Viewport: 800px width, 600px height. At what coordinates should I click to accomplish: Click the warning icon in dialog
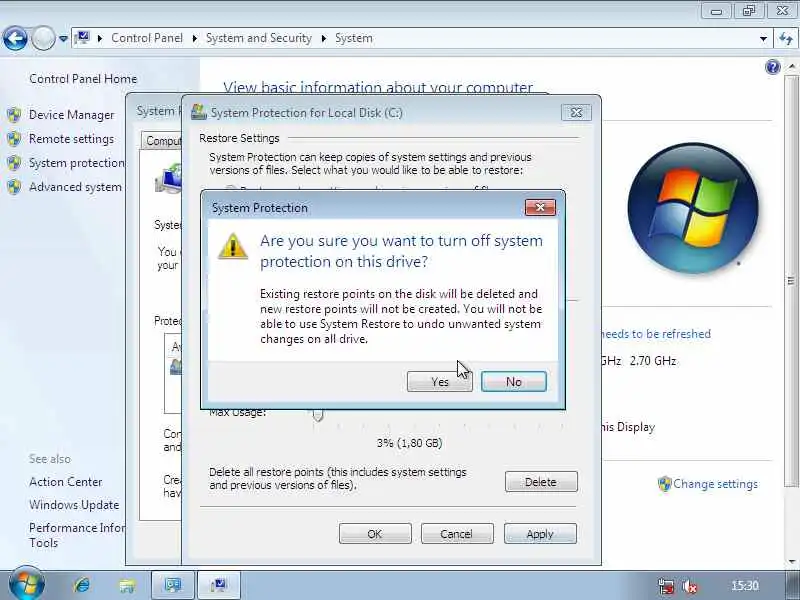click(x=233, y=246)
